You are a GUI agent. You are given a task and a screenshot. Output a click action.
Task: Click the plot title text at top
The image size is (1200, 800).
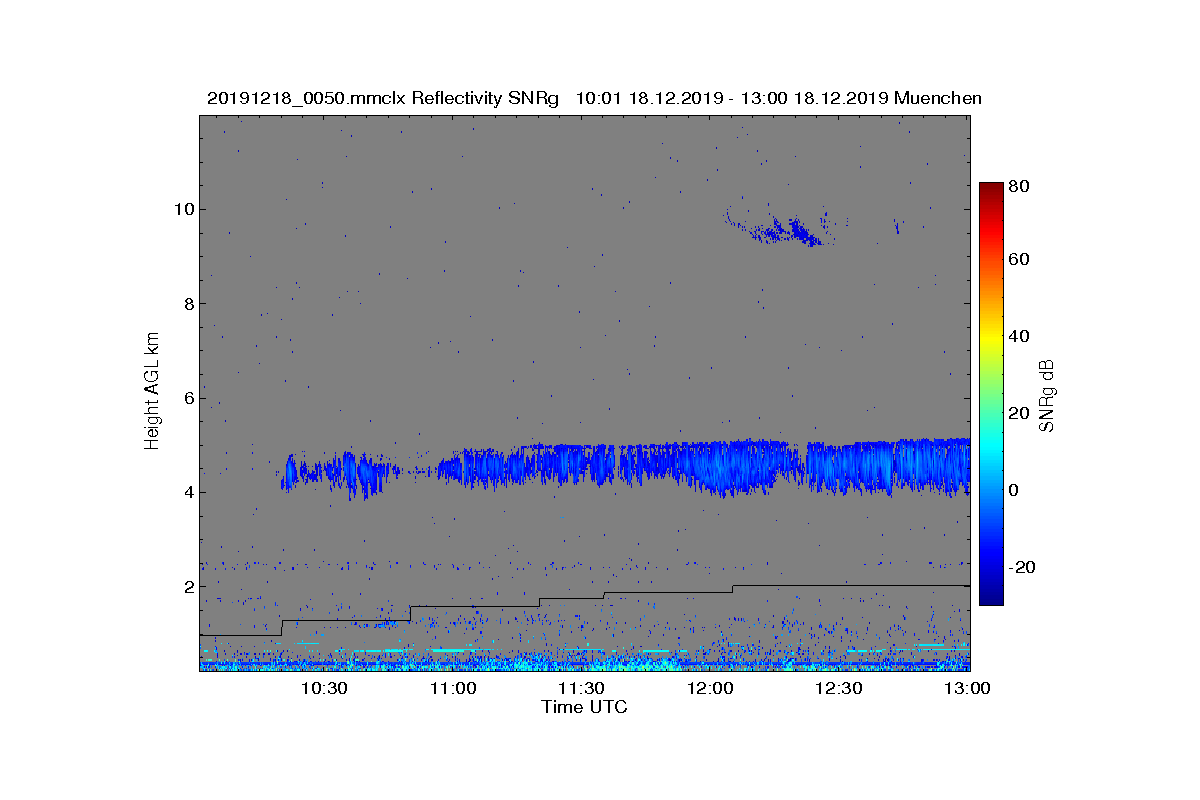pos(594,98)
